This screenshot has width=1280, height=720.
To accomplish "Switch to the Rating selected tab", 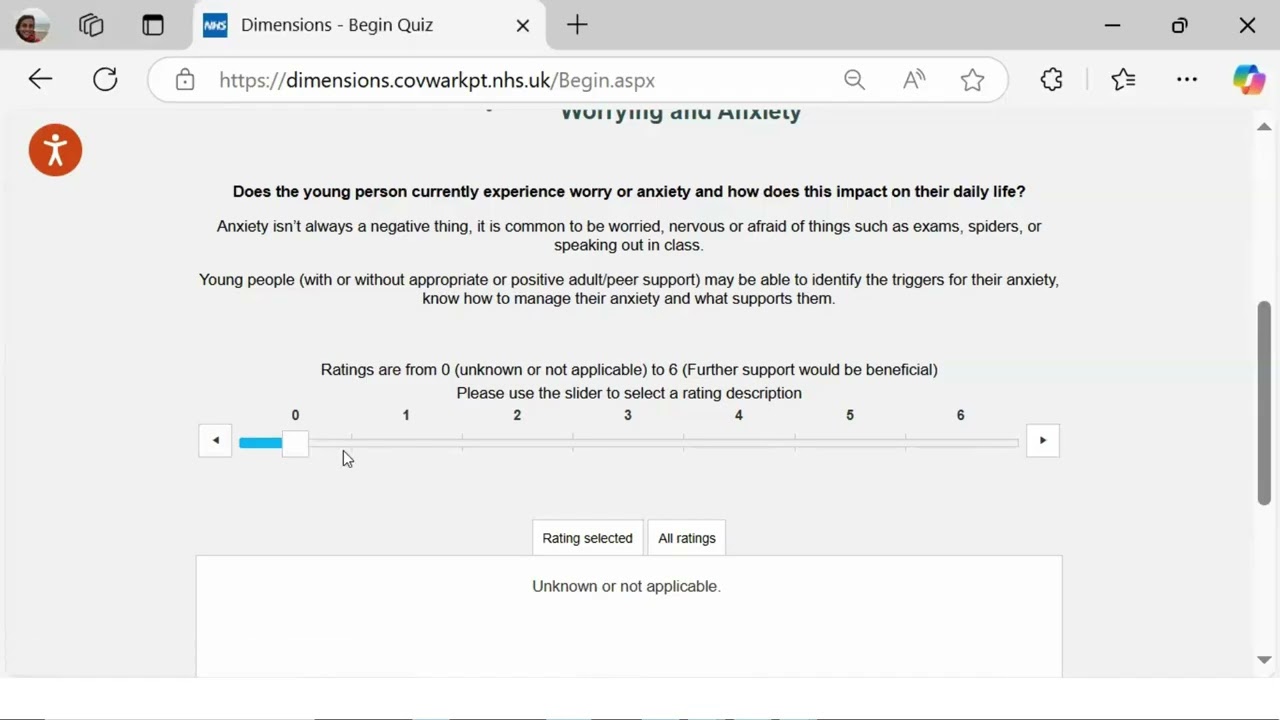I will pos(587,538).
